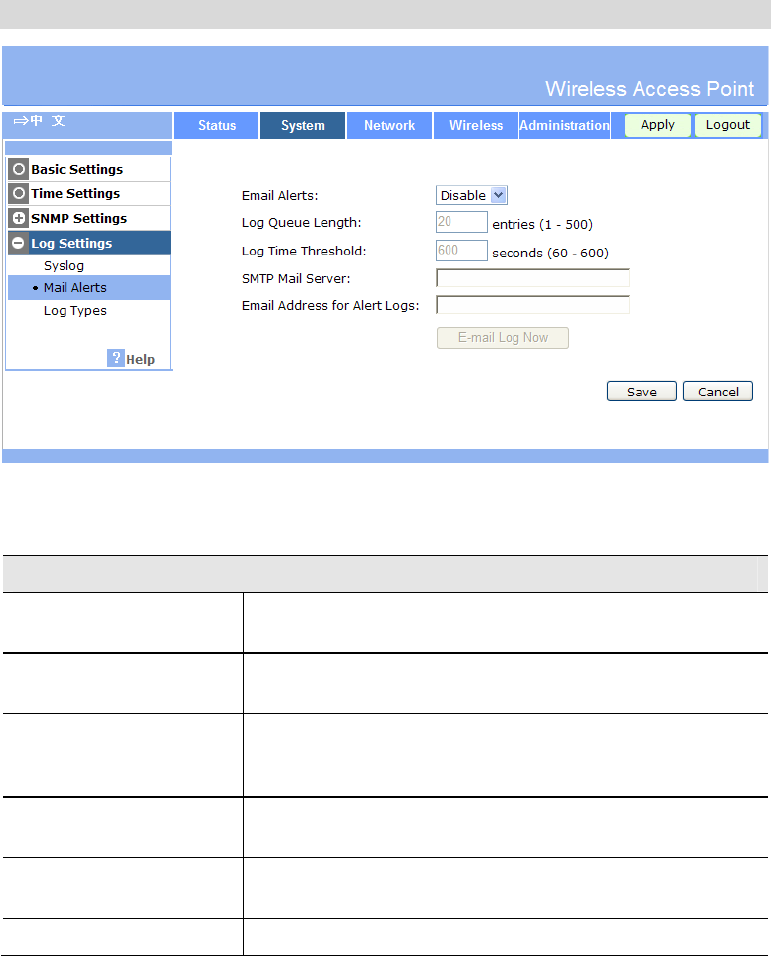Expand SNMP Settings with plus icon
771x956 pixels.
tap(19, 218)
